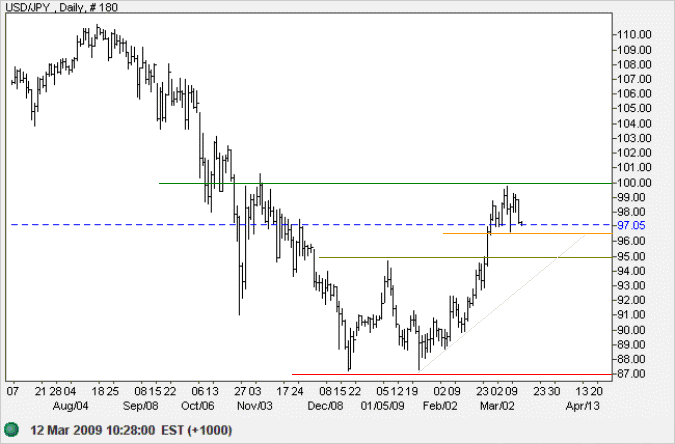Click the current price label 97.05
The image size is (675, 444).
pyautogui.click(x=632, y=225)
